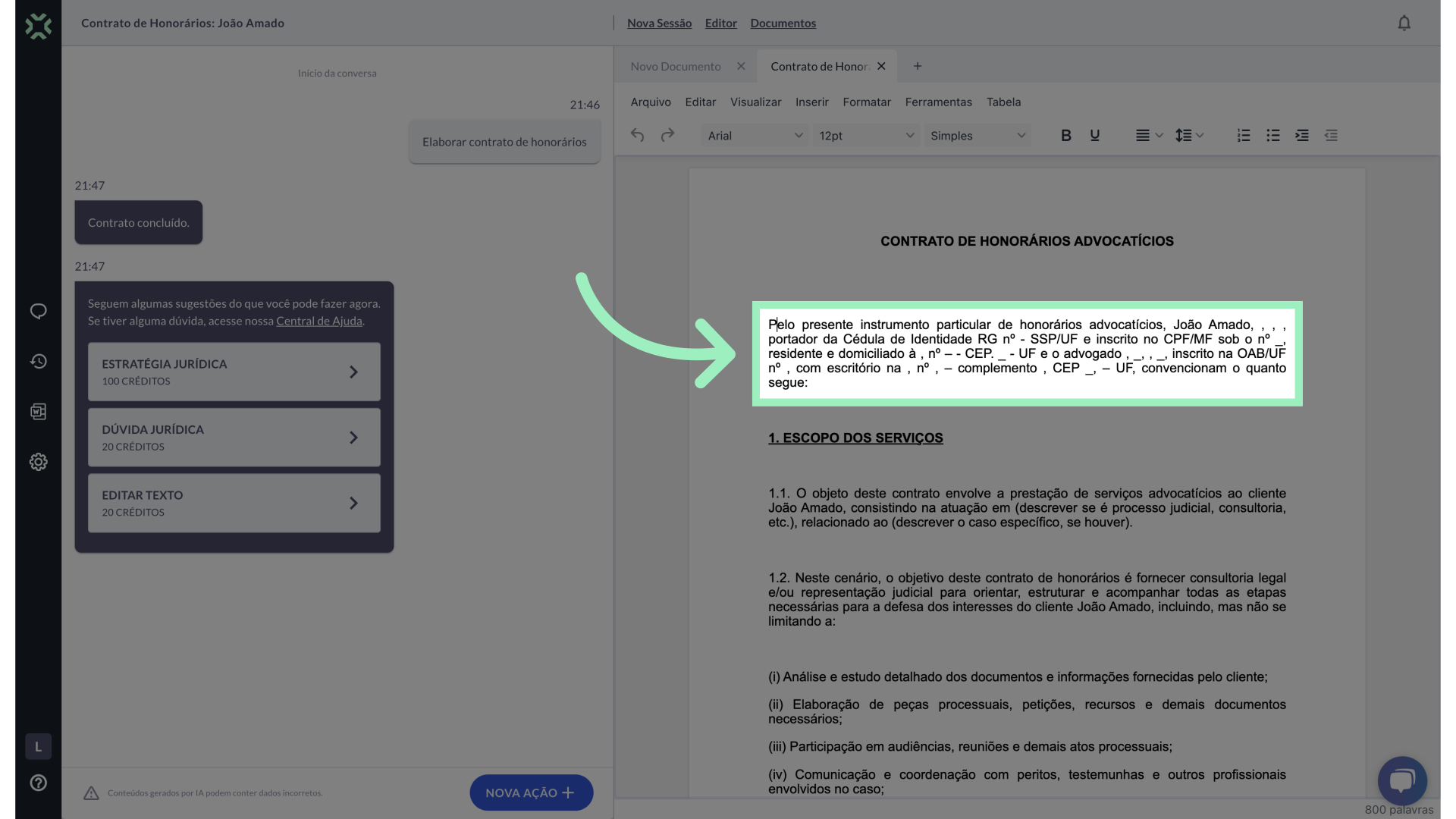Select the Estratégia Jurídica suggestion card
This screenshot has height=819, width=1456.
[x=234, y=372]
